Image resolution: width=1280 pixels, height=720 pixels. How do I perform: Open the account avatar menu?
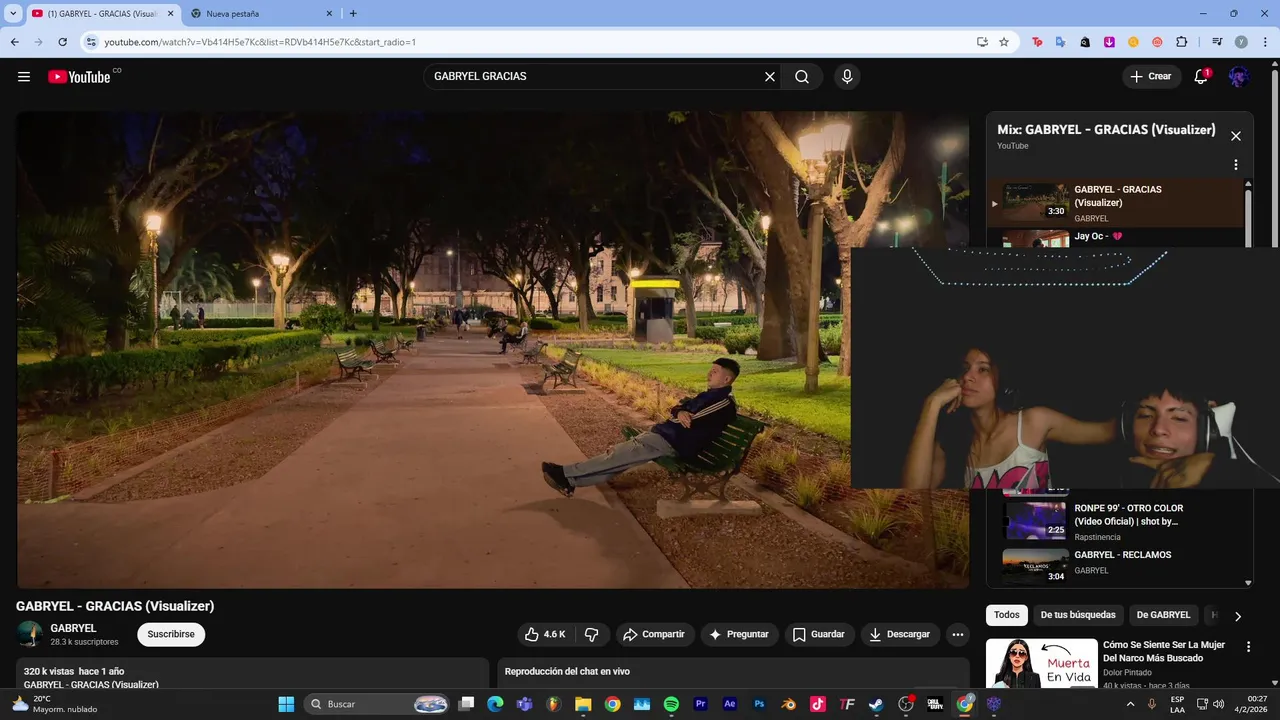pyautogui.click(x=1239, y=77)
